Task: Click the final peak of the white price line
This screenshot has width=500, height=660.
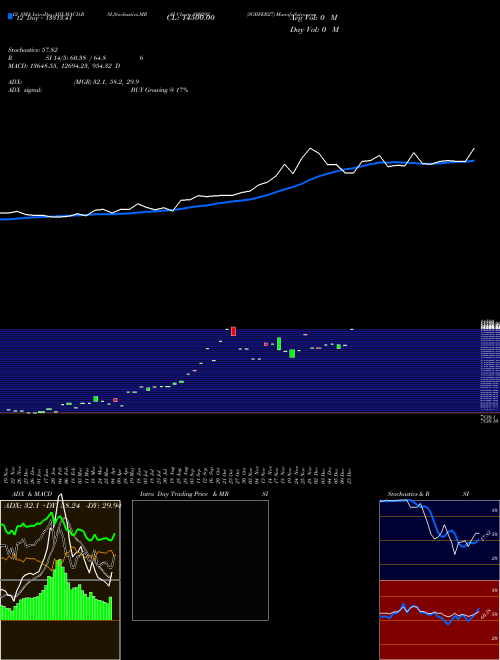Action: 474,149
